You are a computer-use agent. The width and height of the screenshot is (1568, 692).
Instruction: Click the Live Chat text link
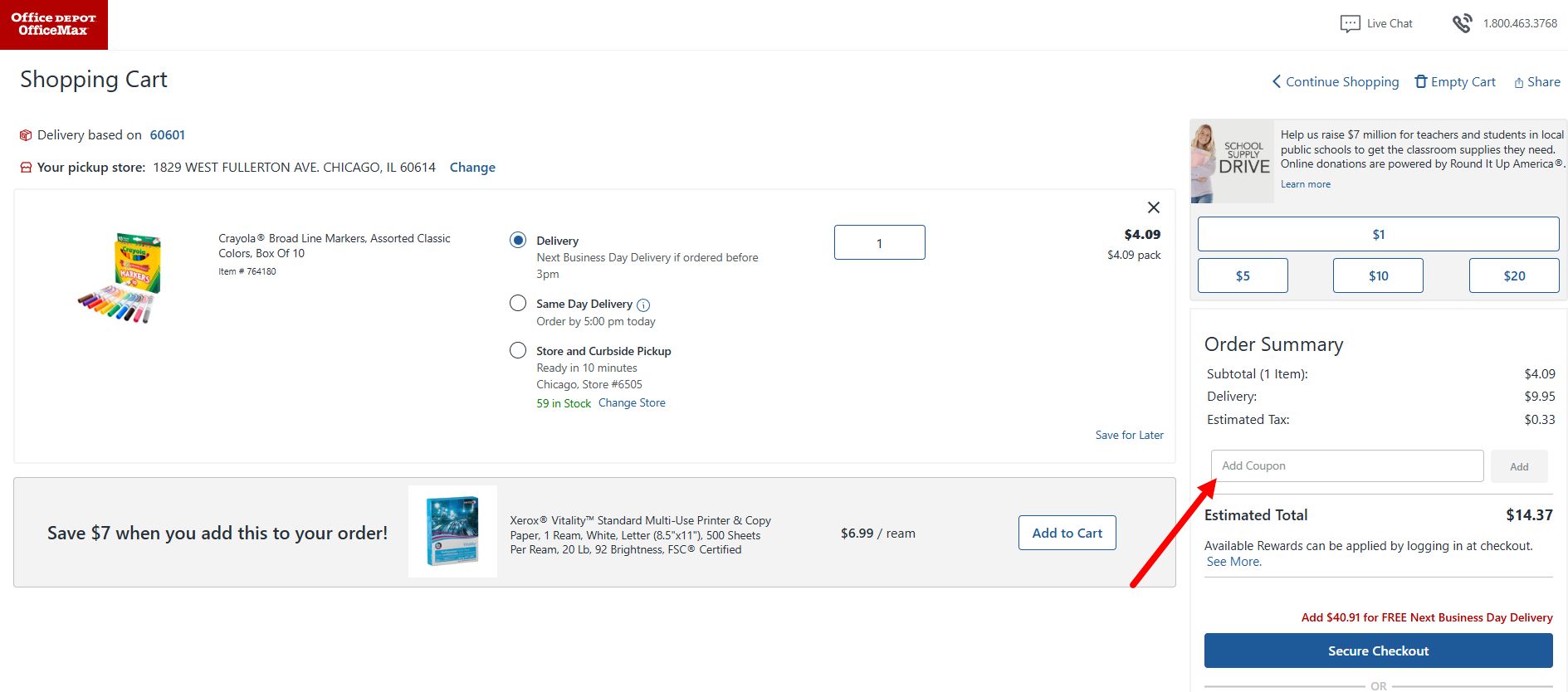click(1390, 23)
